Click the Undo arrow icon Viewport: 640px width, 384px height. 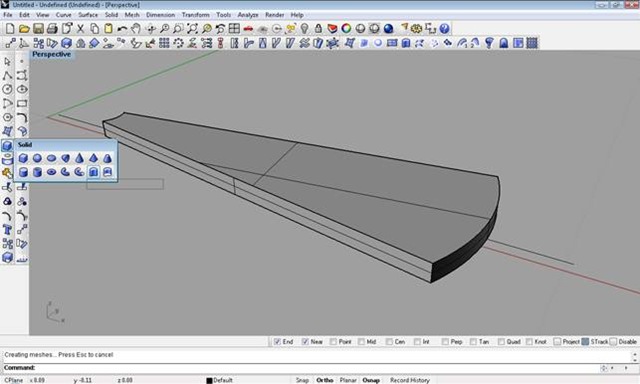tap(122, 29)
